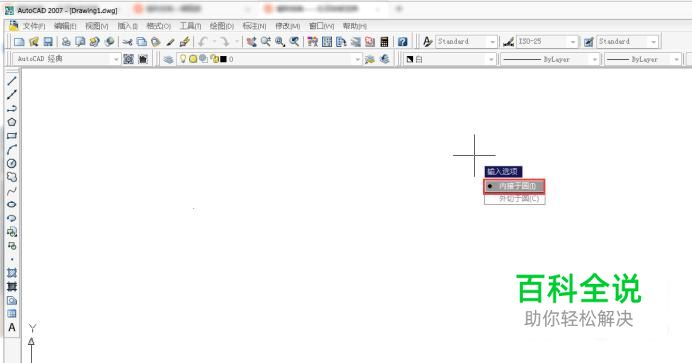This screenshot has height=363, width=692.
Task: Select the Point tool
Action: tap(12, 259)
